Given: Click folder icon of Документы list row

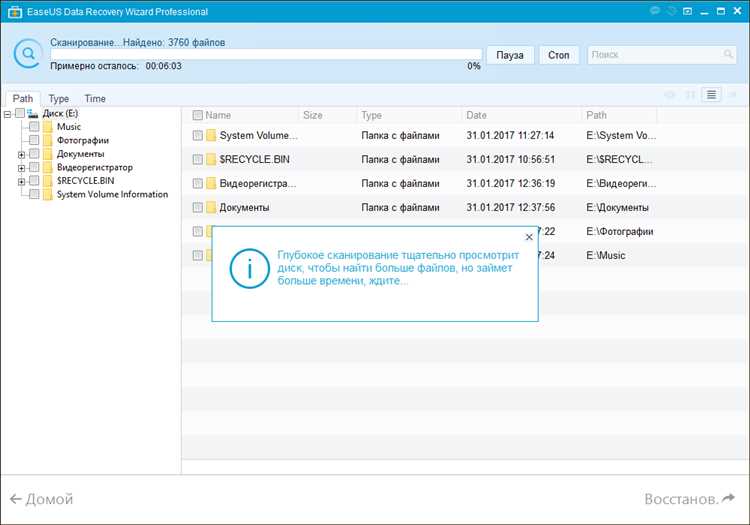Looking at the screenshot, I should point(211,207).
